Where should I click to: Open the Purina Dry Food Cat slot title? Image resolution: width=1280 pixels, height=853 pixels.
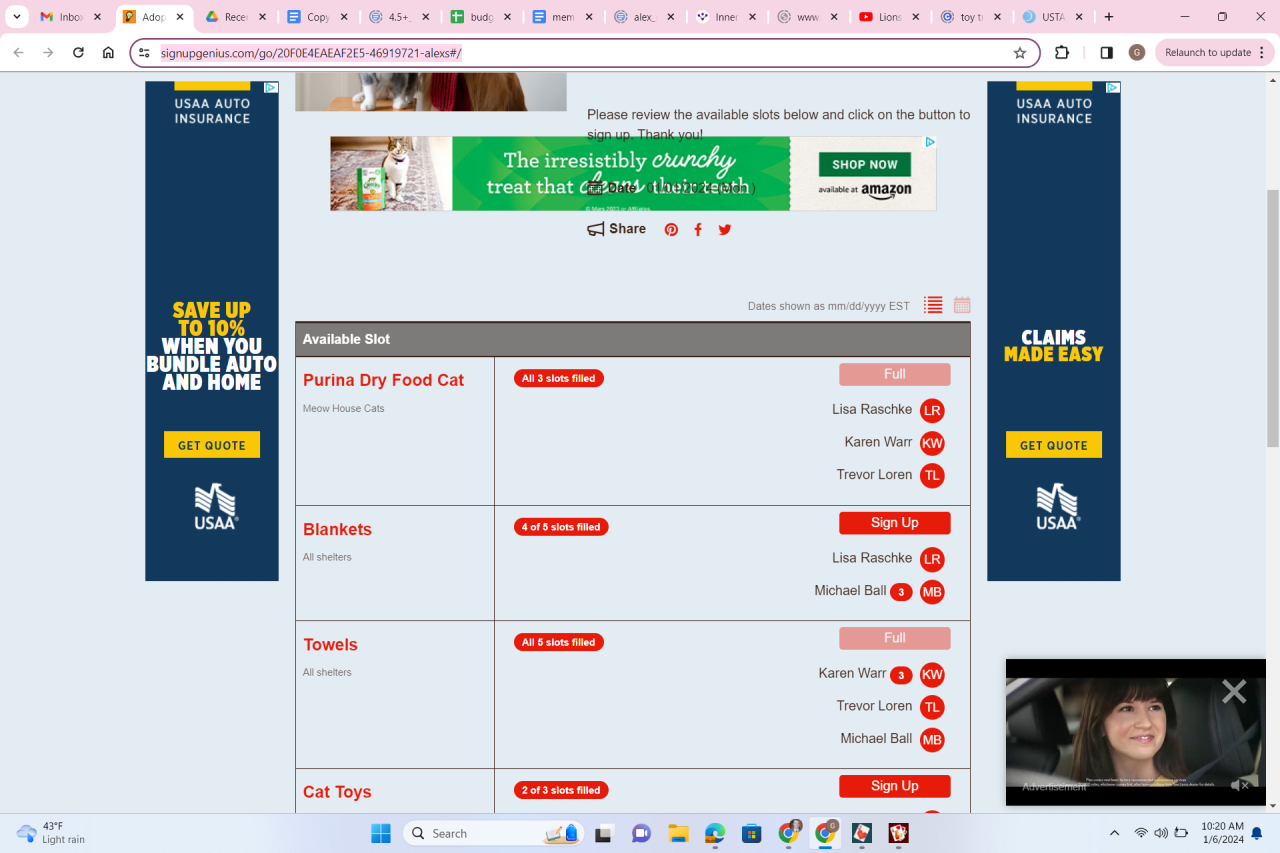(x=383, y=380)
